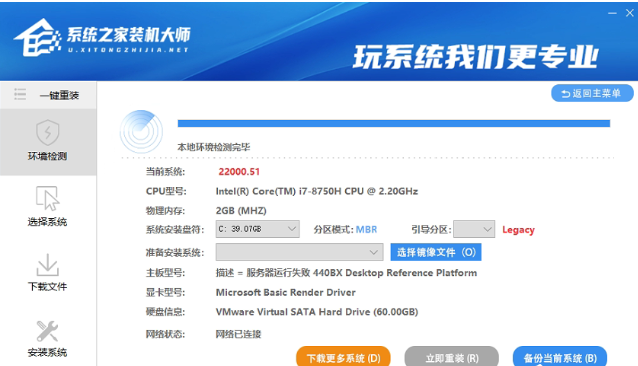The height and width of the screenshot is (366, 638).
Task: Click the 2GB (MHZ) memory value
Action: [241, 211]
